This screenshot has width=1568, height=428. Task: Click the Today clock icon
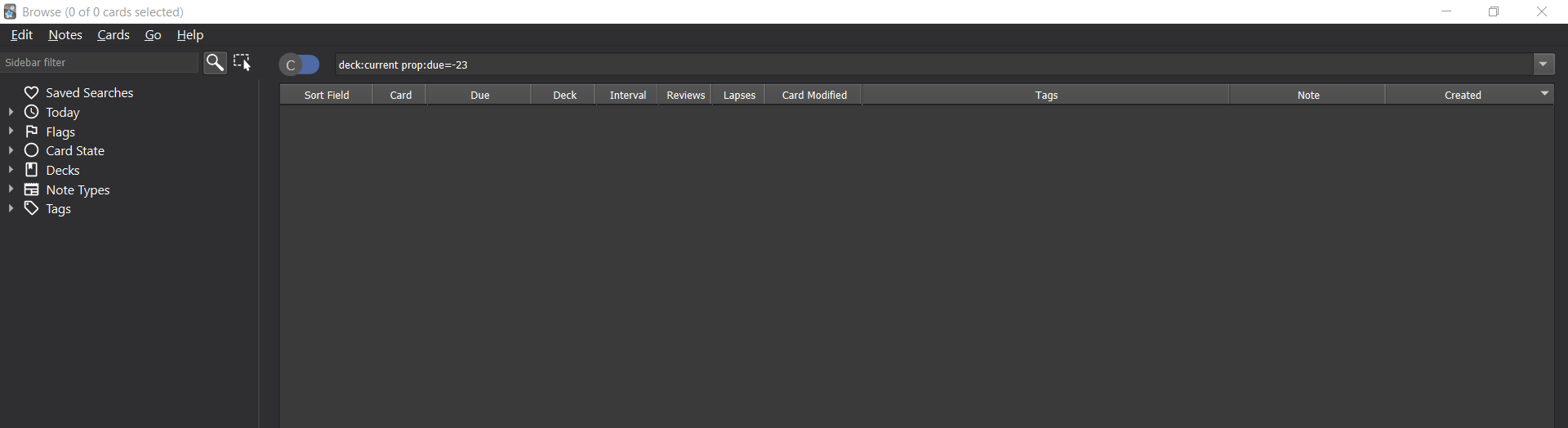pyautogui.click(x=32, y=112)
